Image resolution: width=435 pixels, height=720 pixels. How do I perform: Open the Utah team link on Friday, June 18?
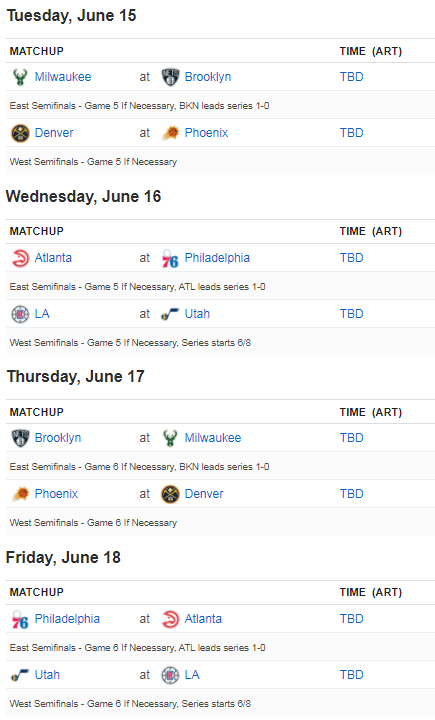47,675
